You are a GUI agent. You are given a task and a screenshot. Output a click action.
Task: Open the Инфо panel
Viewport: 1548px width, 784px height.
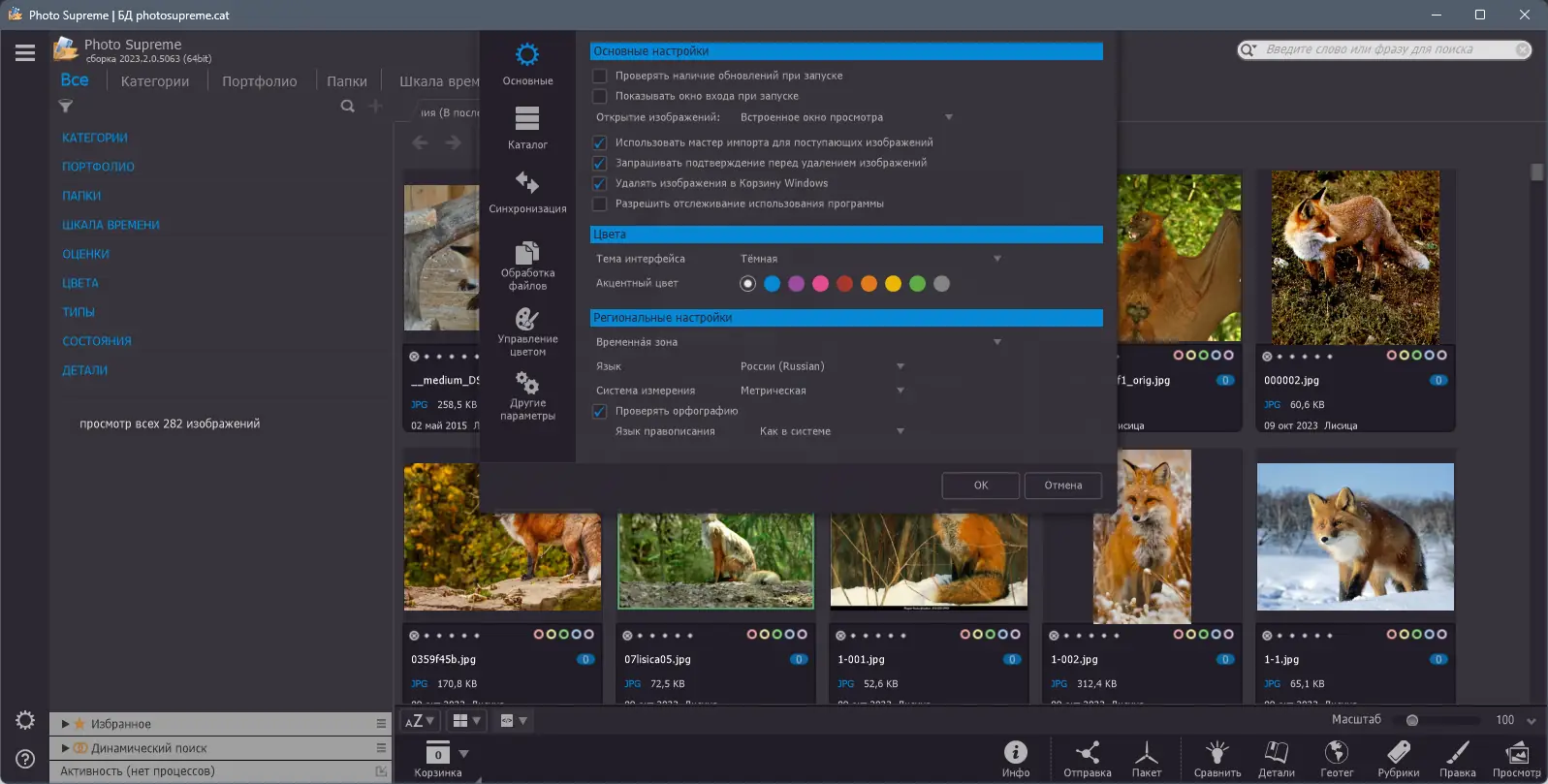1016,759
